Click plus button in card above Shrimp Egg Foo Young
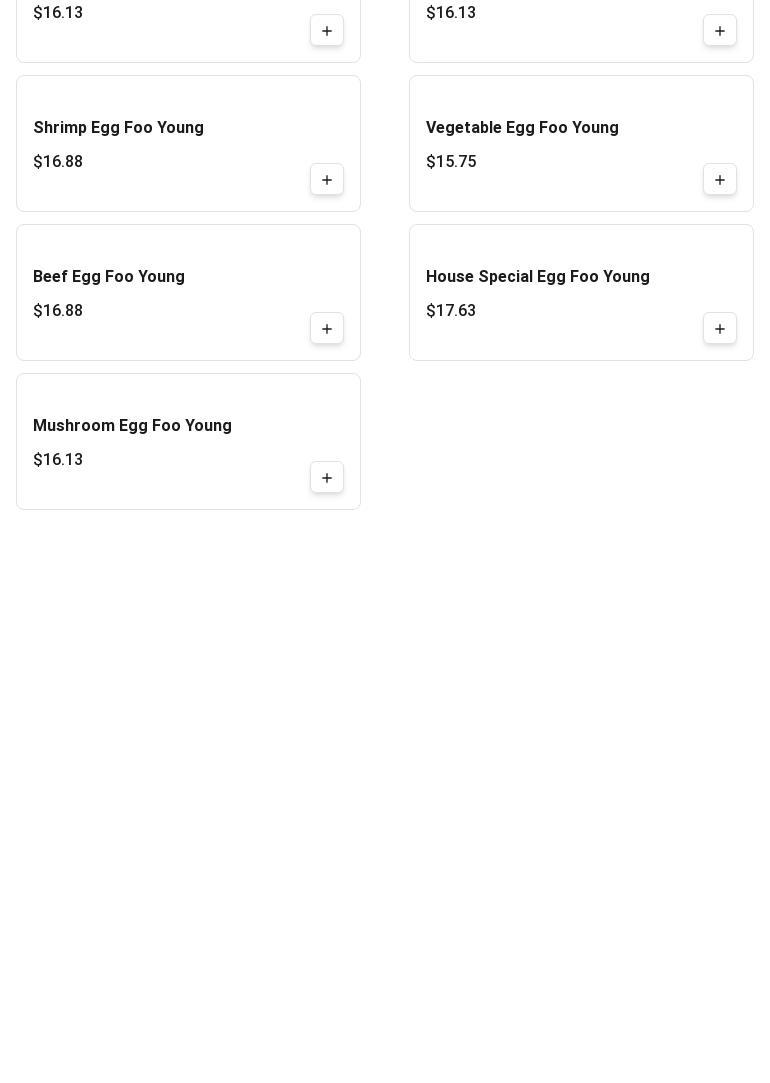 tap(327, 31)
